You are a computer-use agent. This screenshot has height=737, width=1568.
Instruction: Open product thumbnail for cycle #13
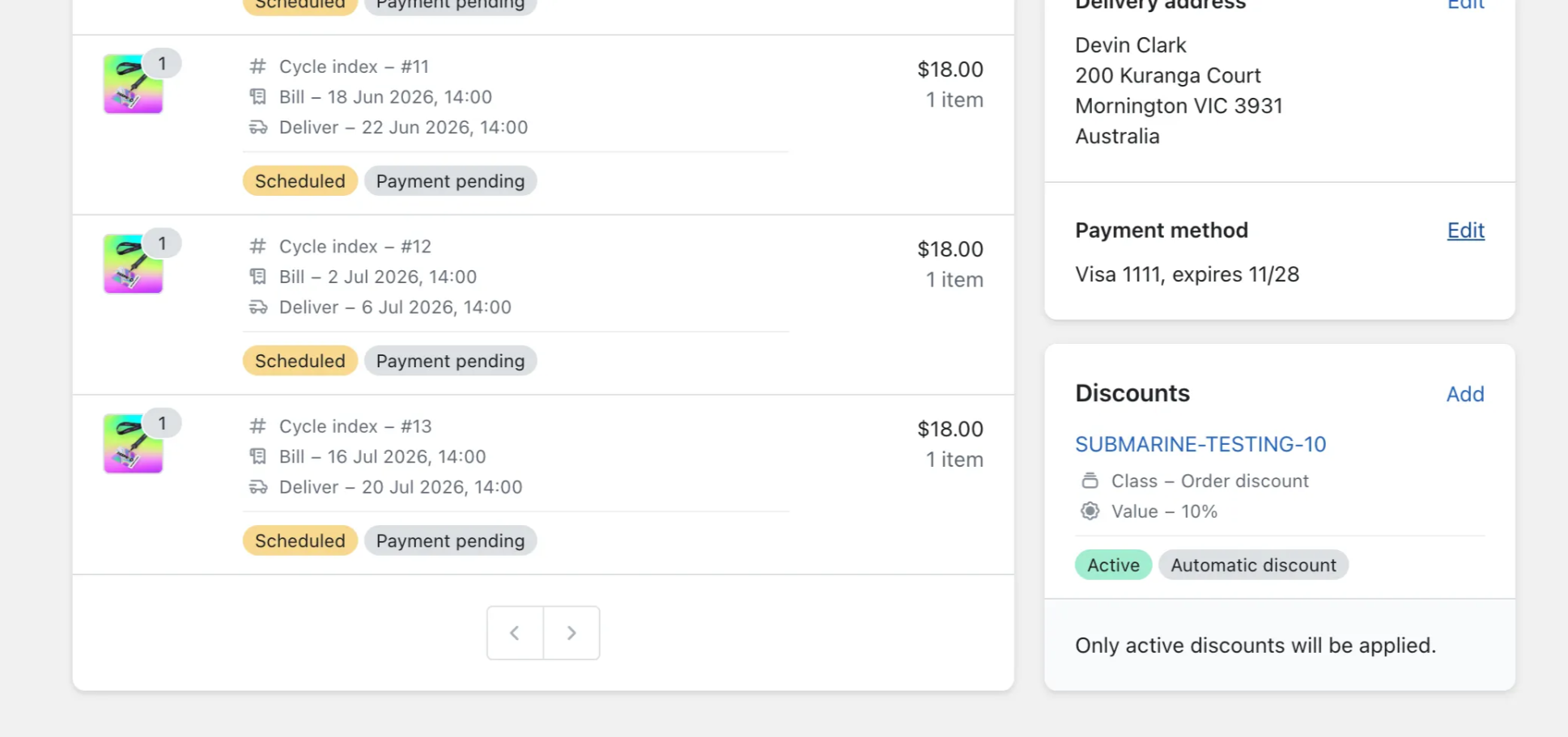134,443
